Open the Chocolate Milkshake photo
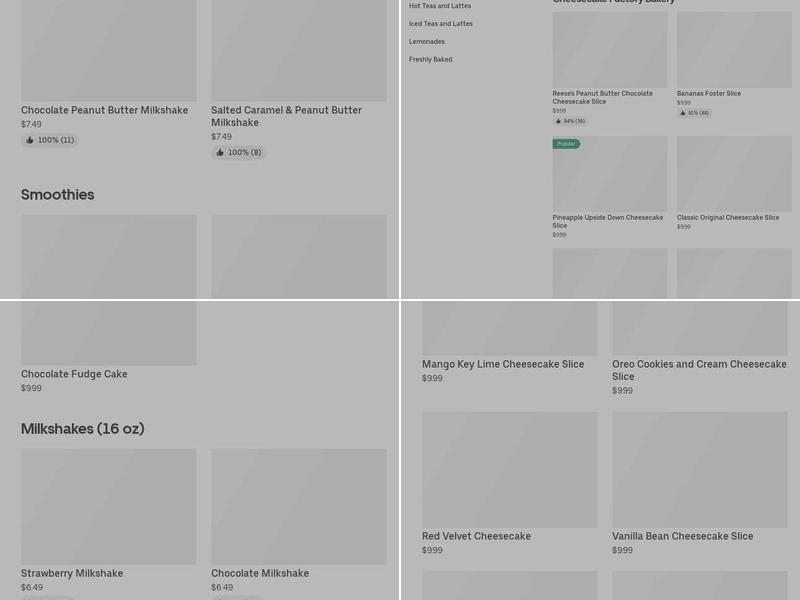 pos(299,507)
